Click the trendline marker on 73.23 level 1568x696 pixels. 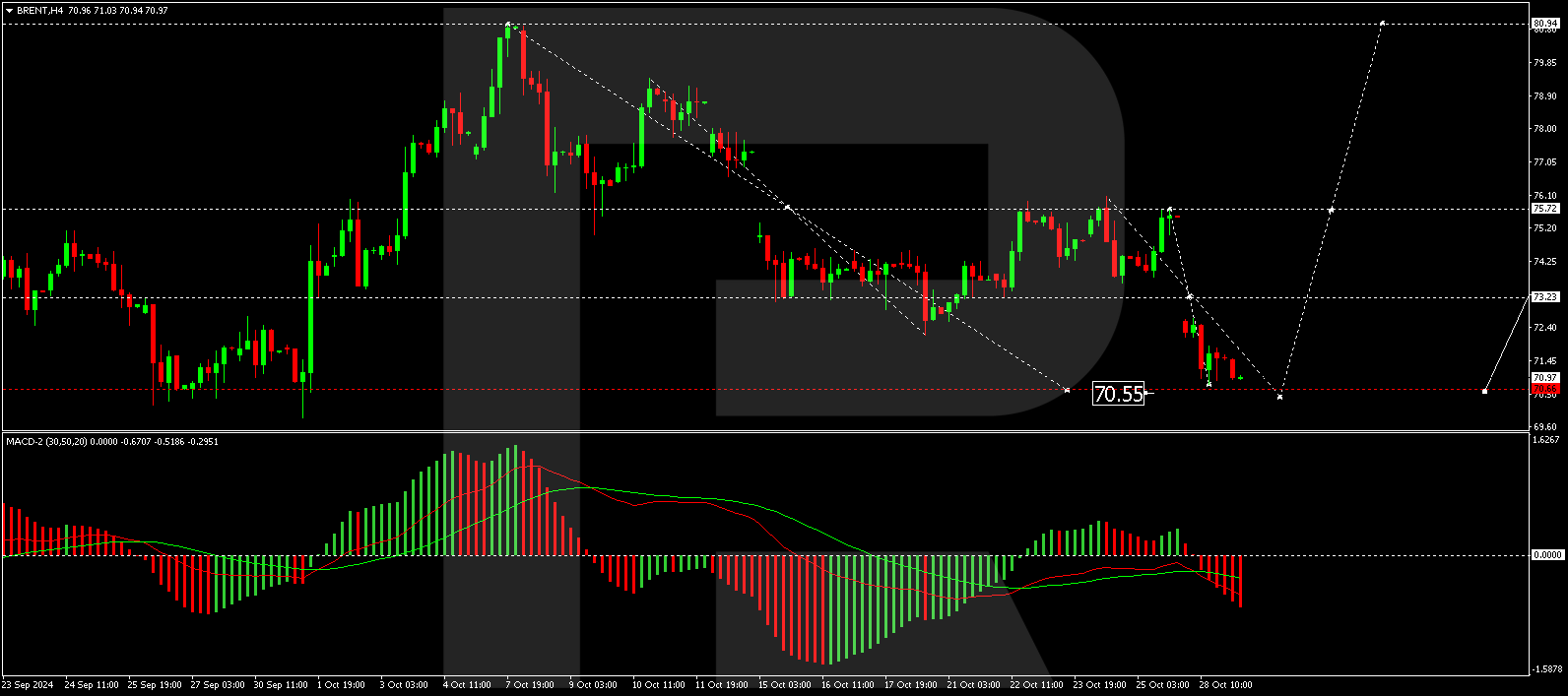tap(1190, 296)
